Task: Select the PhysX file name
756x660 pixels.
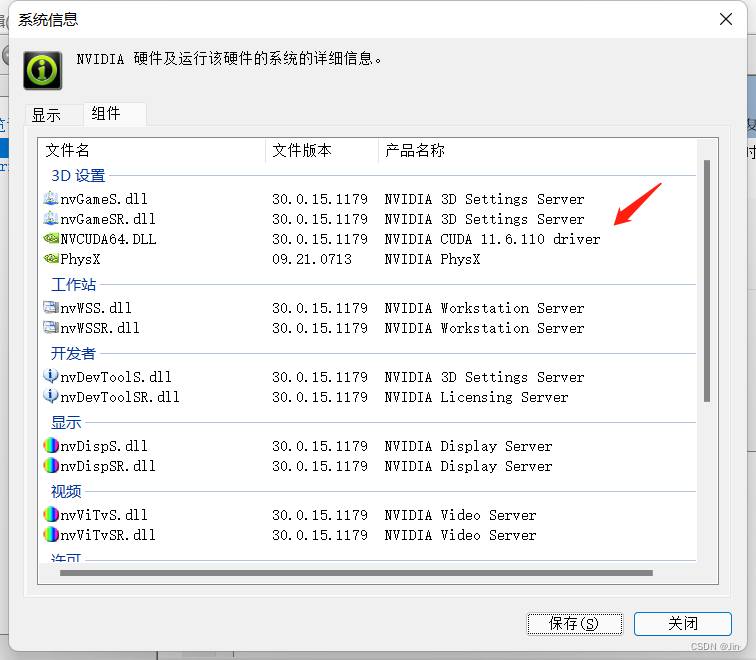Action: (81, 259)
